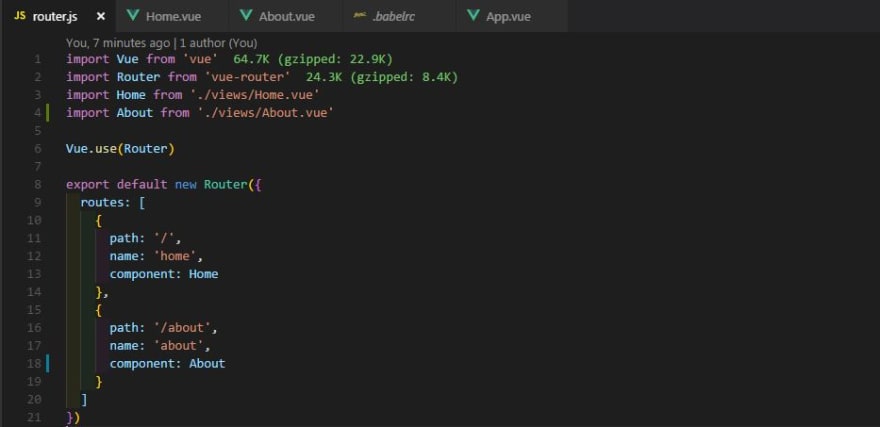Open the Home.vue tab
This screenshot has height=427, width=880.
pyautogui.click(x=172, y=16)
